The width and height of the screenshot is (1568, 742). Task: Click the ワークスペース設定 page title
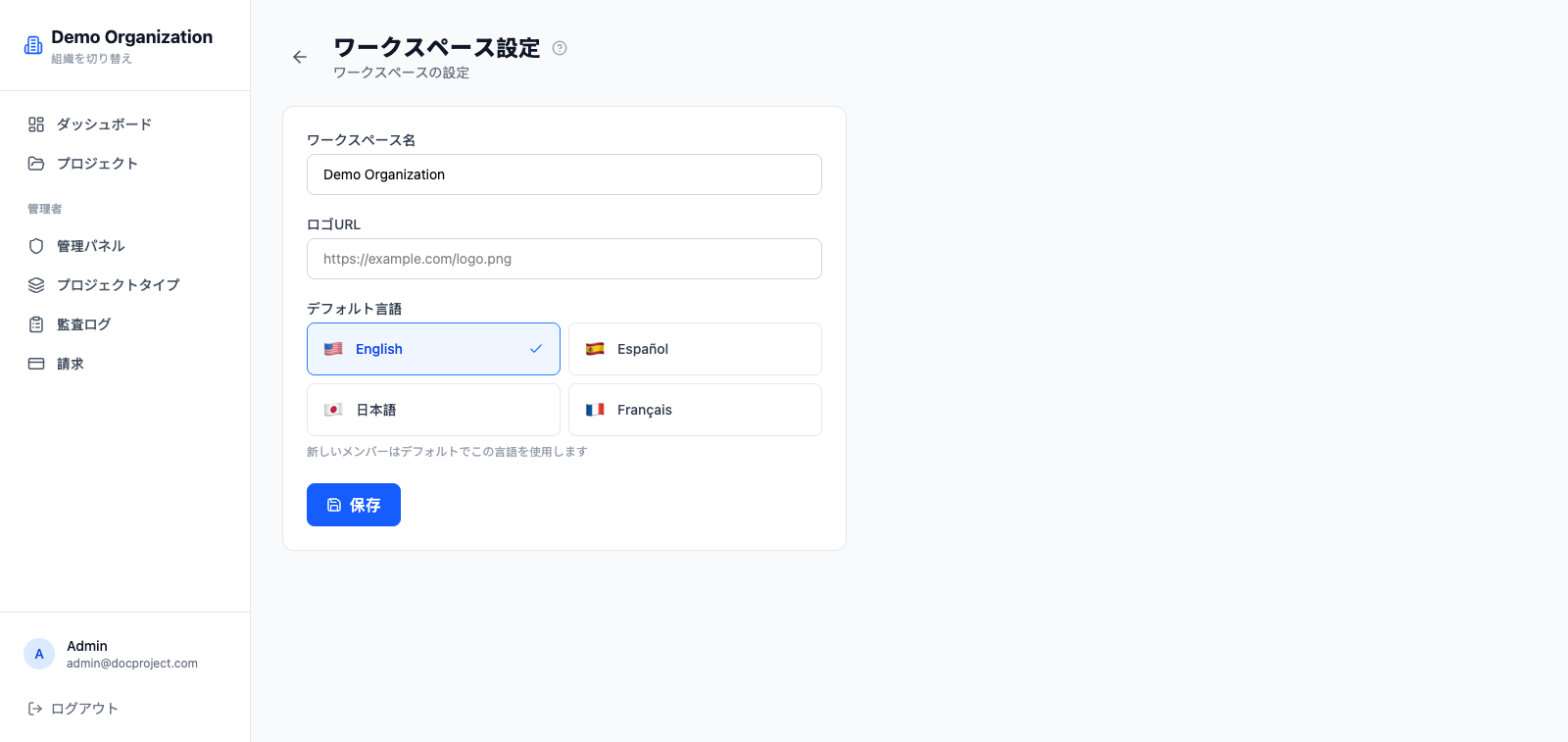click(437, 48)
